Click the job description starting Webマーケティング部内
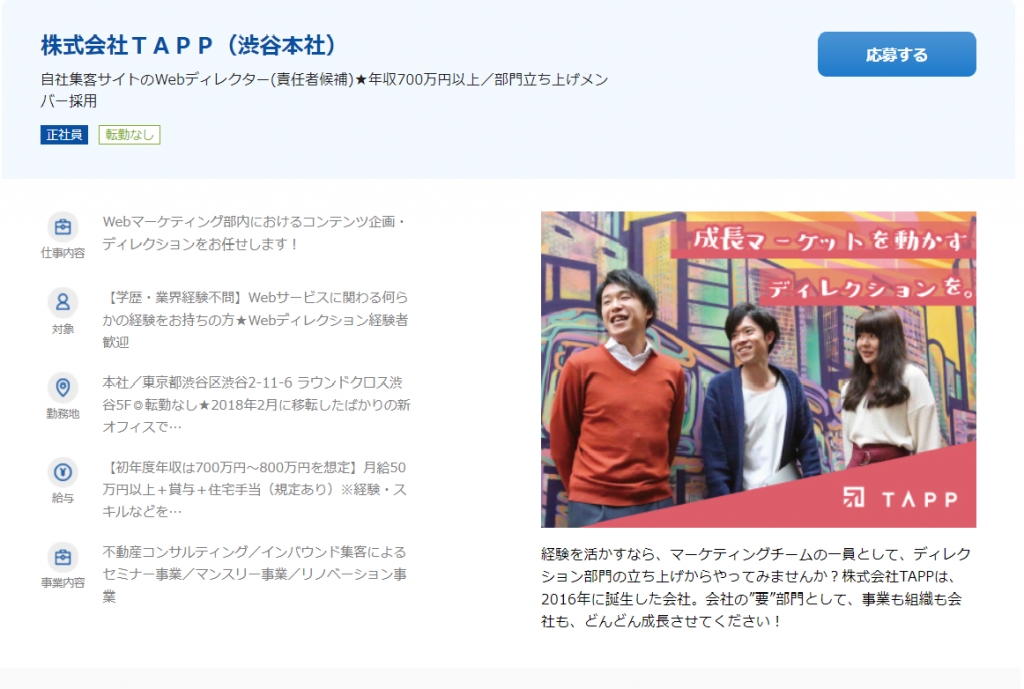 [x=254, y=232]
